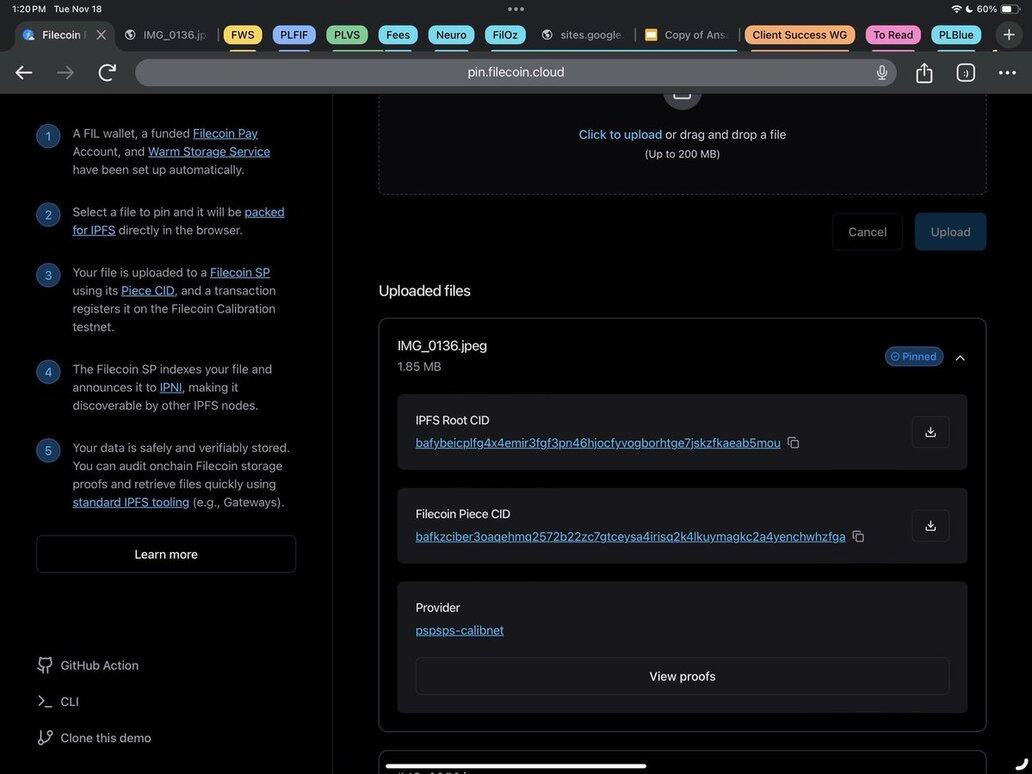
Task: Tap the microphone in address bar
Action: click(882, 73)
